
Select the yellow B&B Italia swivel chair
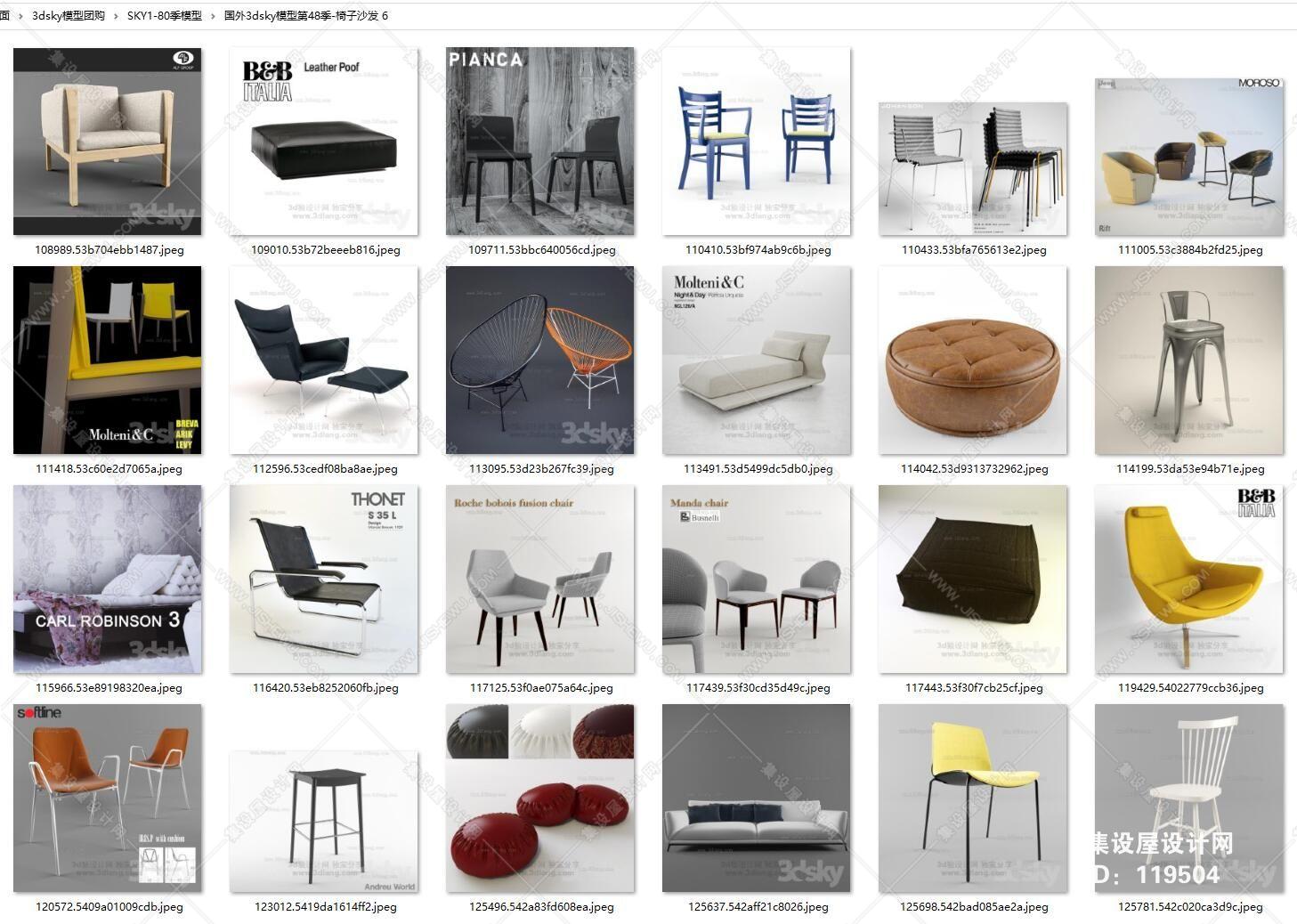[1189, 580]
